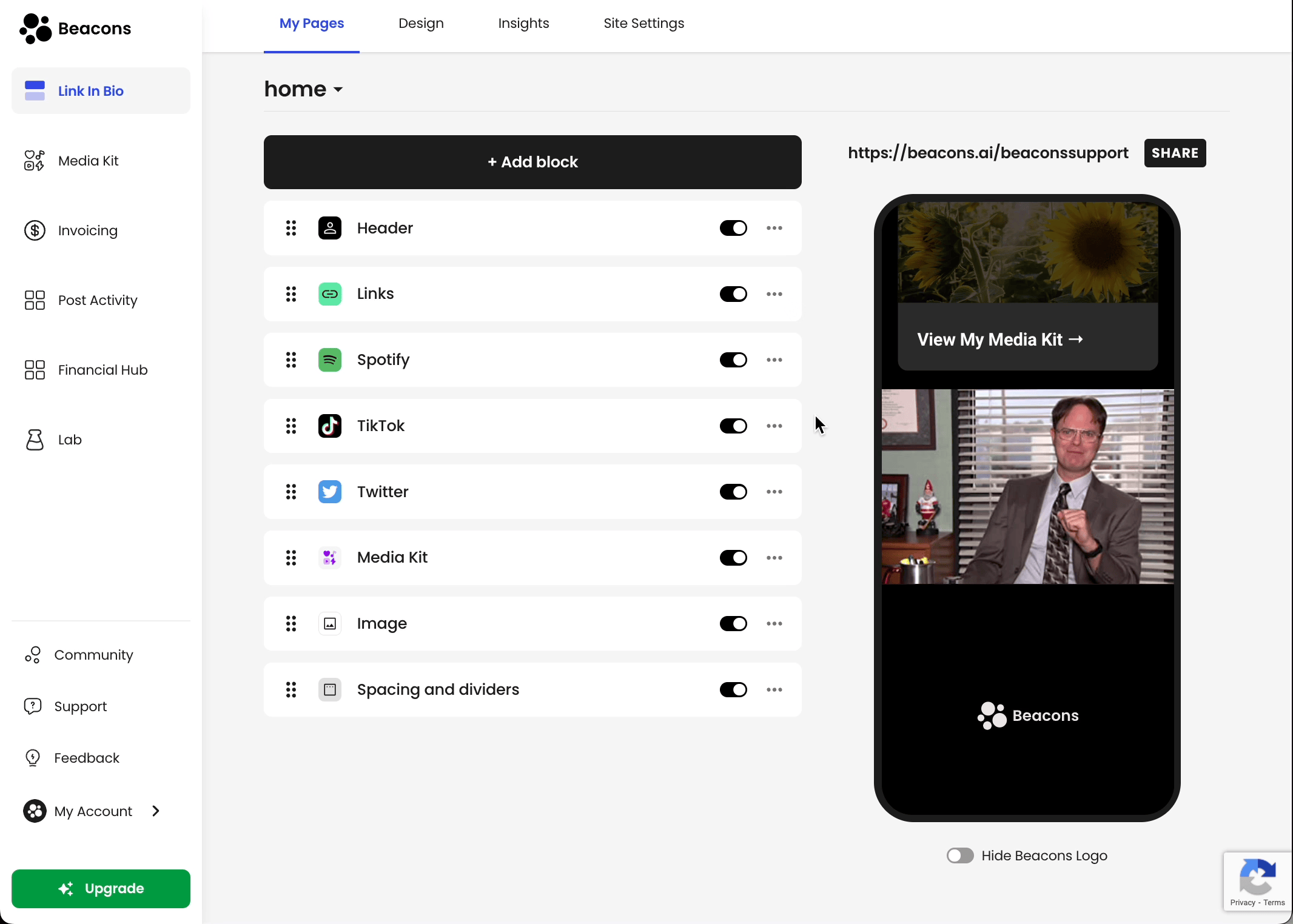1293x924 pixels.
Task: Open the Insights tab
Action: pos(523,24)
